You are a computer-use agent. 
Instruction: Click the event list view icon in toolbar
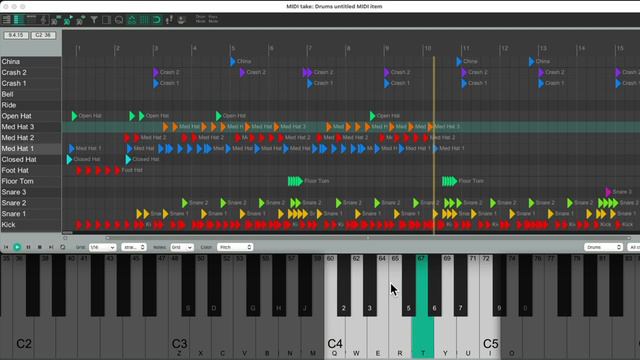(7, 20)
